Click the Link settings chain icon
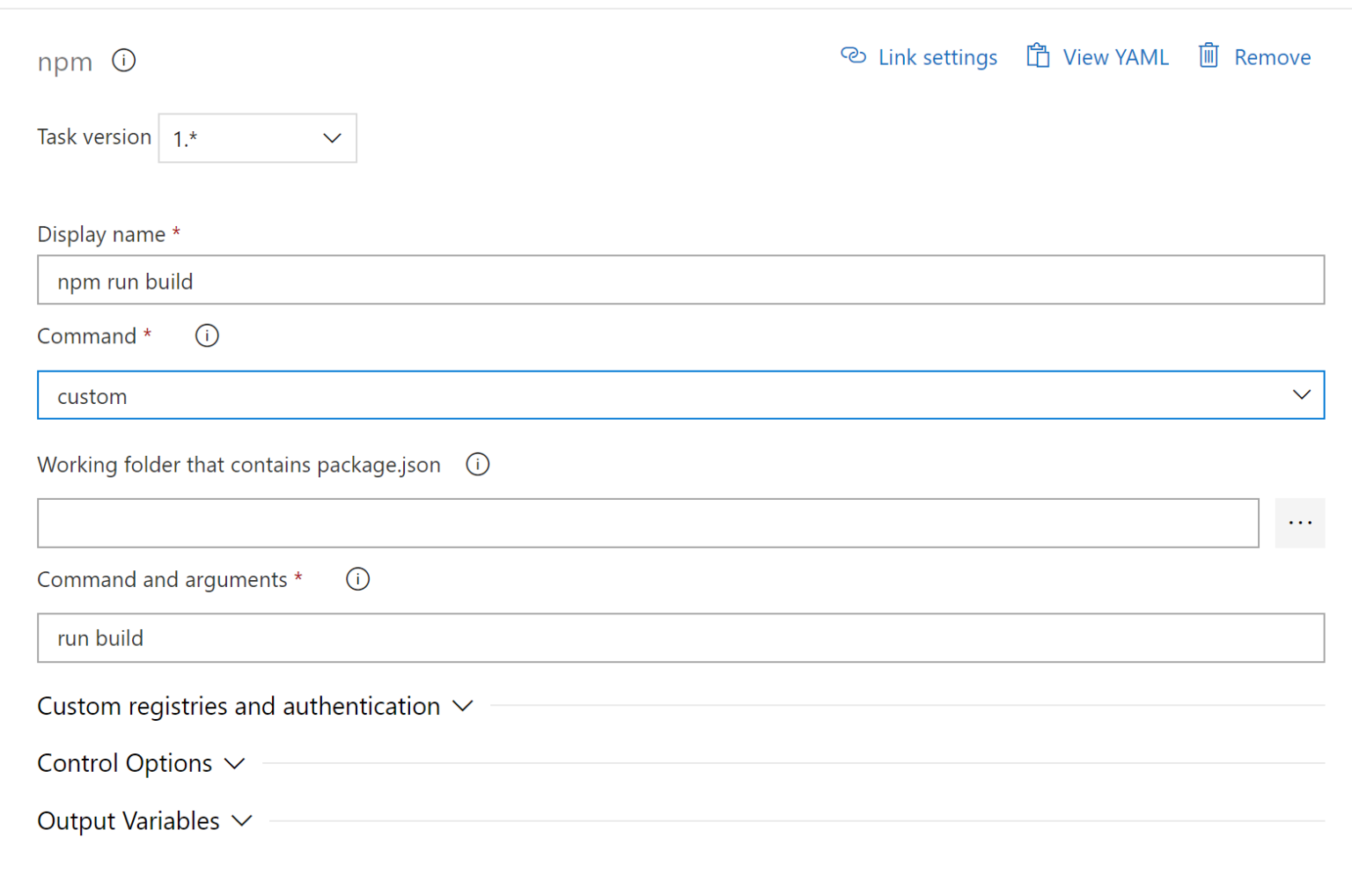Viewport: 1352px width, 896px height. tap(853, 56)
